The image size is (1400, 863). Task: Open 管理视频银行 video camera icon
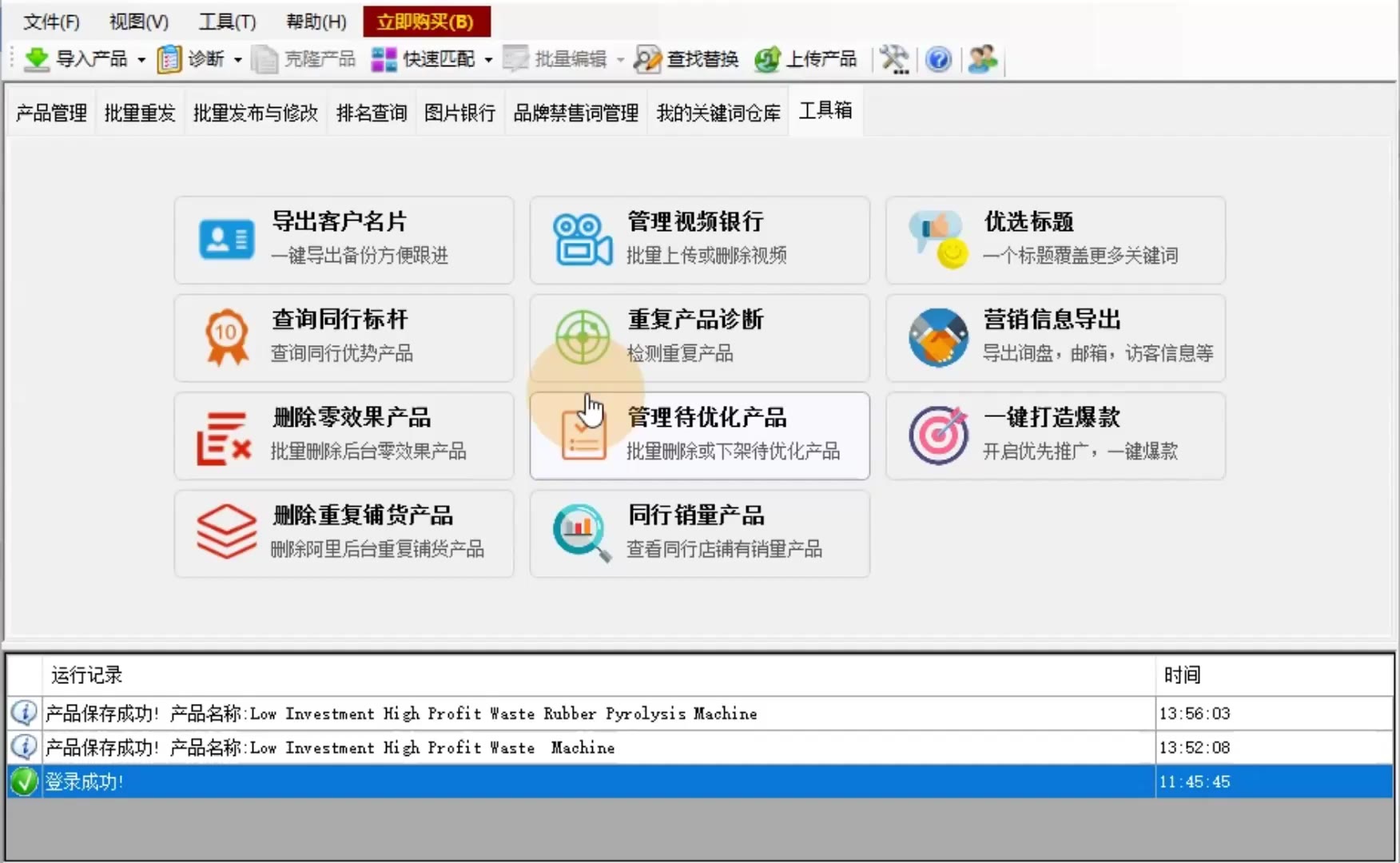[583, 239]
